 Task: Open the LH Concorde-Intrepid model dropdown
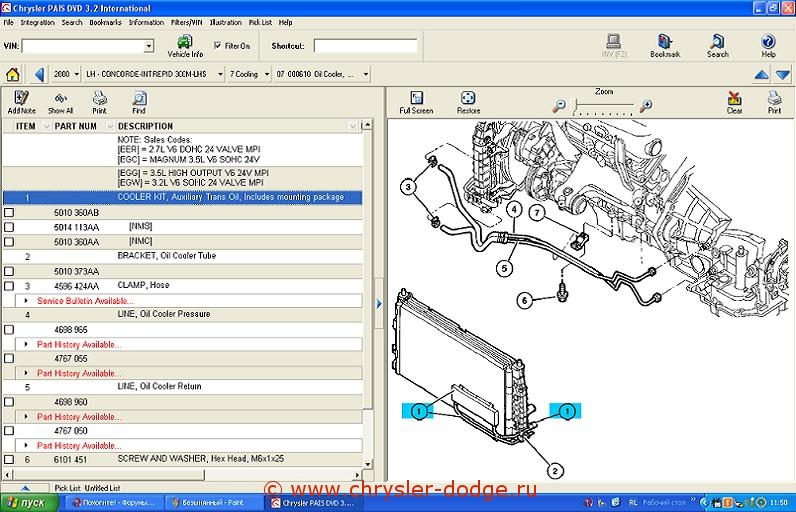[x=220, y=74]
